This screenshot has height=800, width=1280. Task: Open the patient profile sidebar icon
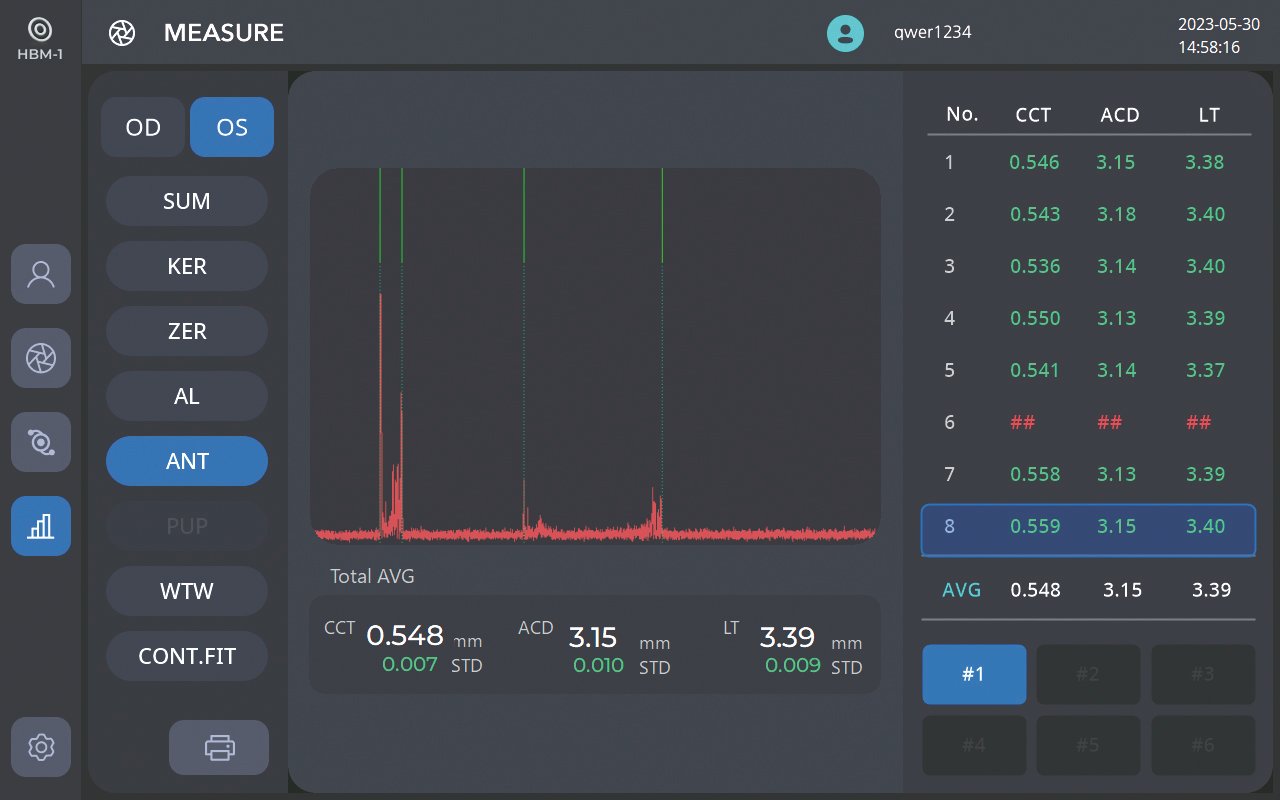coord(41,274)
